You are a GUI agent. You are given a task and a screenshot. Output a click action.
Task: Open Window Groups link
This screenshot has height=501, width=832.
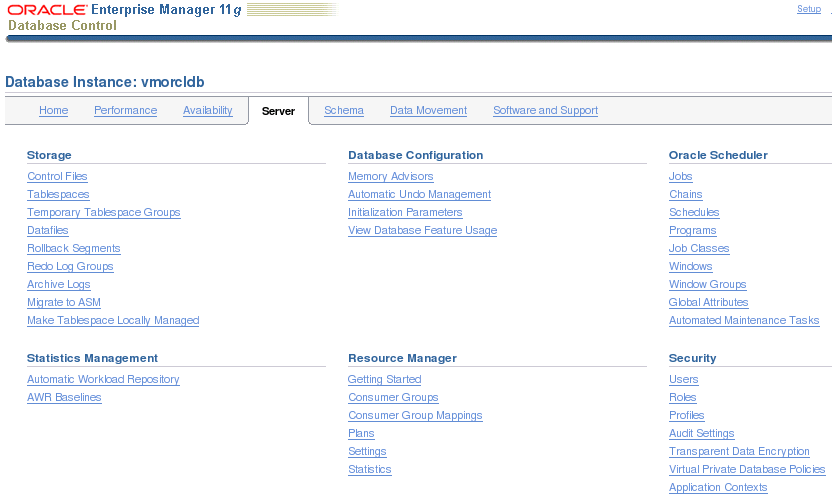tap(708, 284)
